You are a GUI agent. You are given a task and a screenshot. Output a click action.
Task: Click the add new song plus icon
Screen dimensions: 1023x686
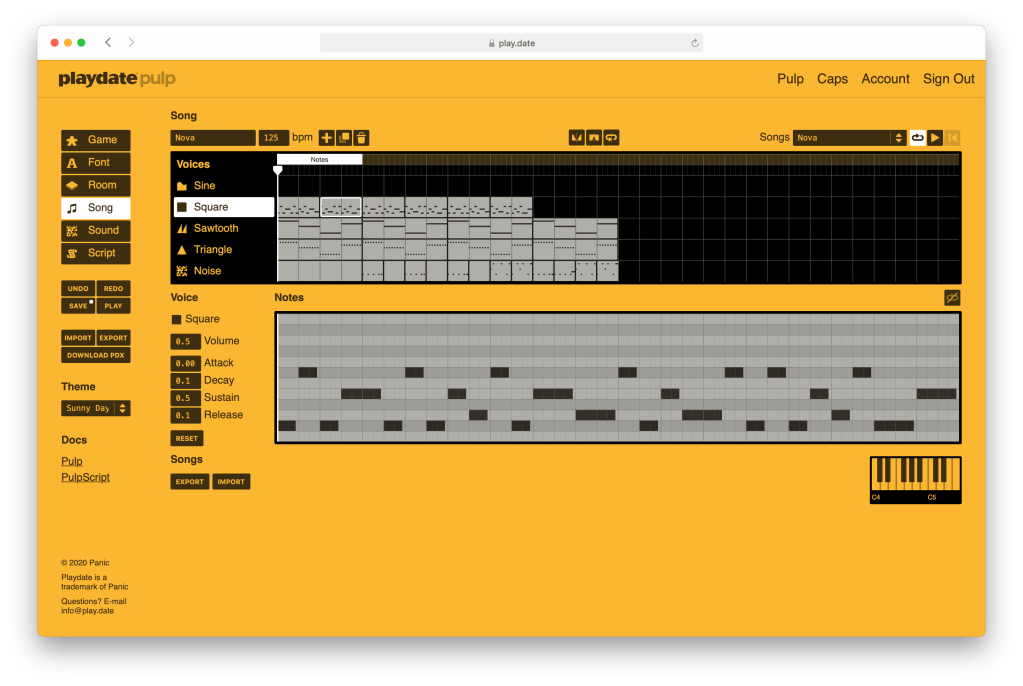pyautogui.click(x=326, y=138)
